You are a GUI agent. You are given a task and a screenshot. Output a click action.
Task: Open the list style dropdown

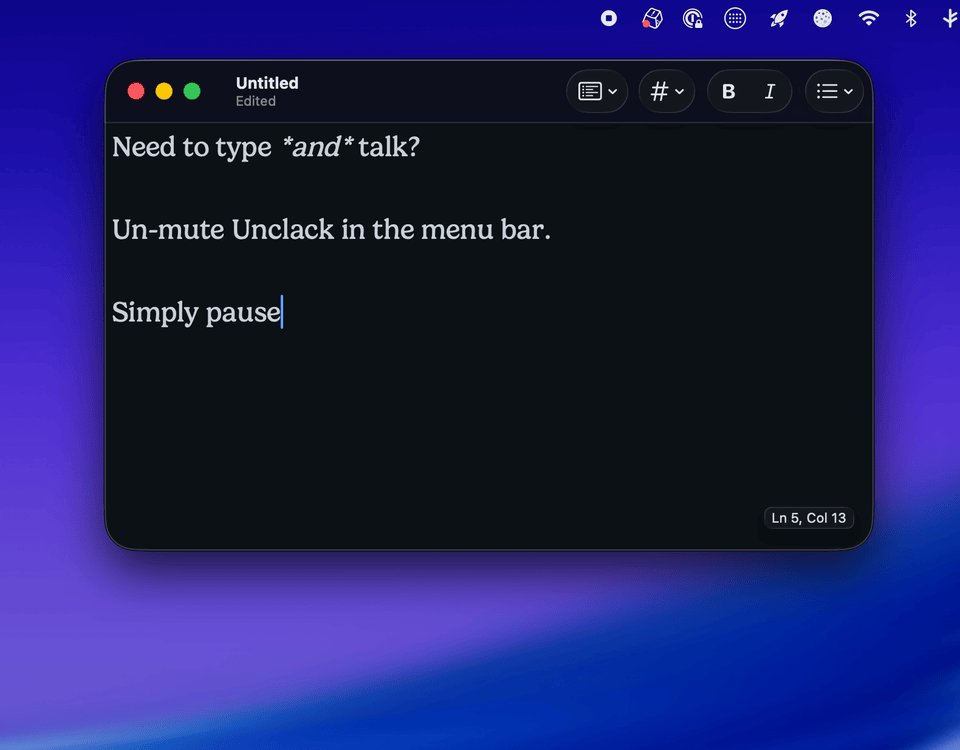click(834, 92)
